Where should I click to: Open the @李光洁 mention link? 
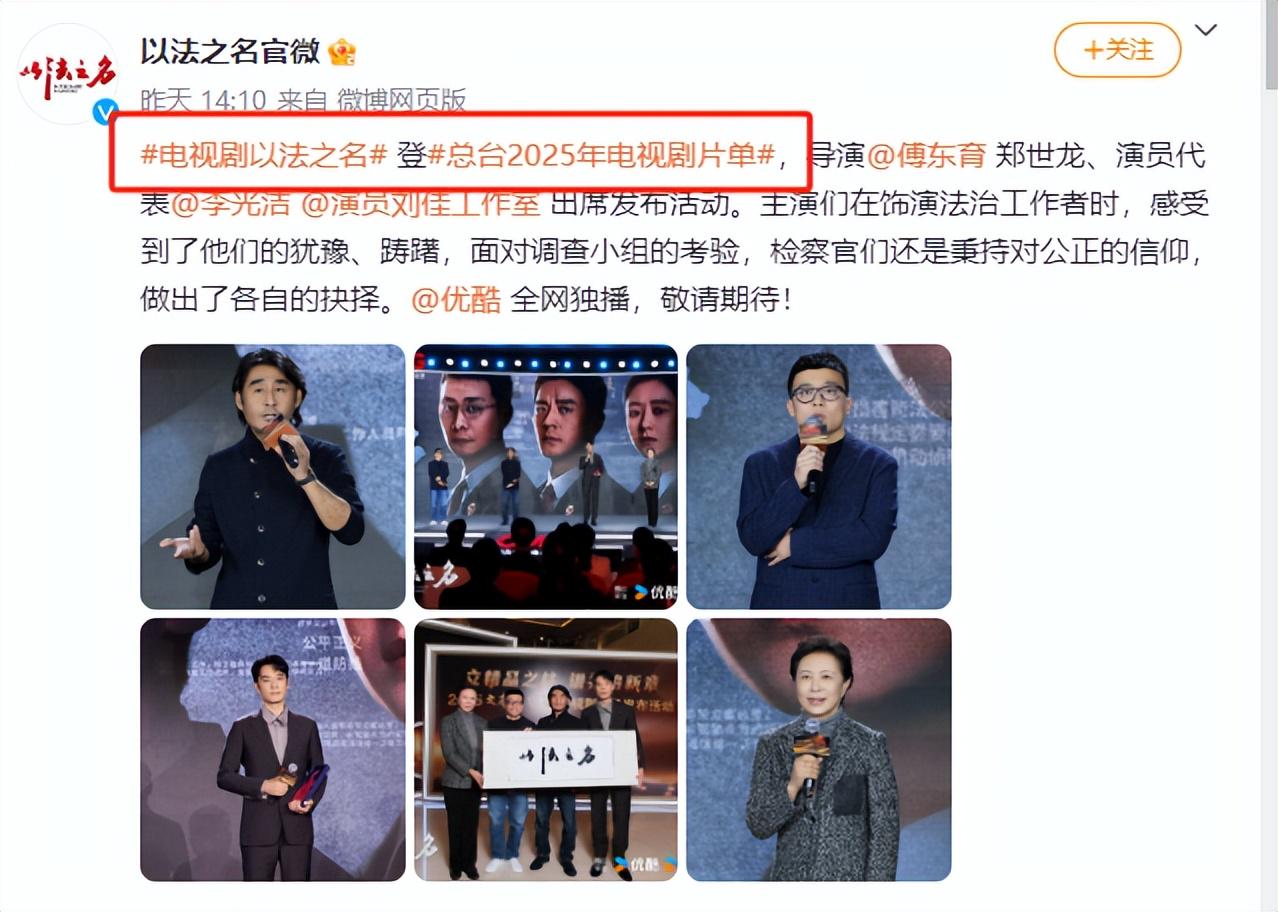click(232, 203)
